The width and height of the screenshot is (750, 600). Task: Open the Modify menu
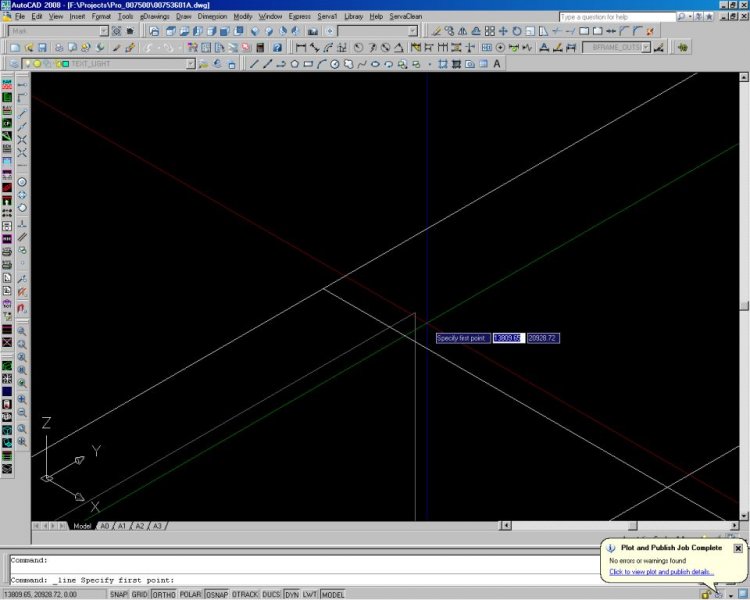coord(243,17)
